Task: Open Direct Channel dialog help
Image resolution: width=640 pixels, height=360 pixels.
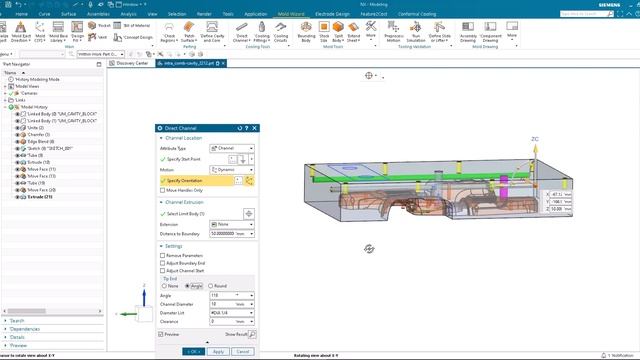Action: pos(247,128)
